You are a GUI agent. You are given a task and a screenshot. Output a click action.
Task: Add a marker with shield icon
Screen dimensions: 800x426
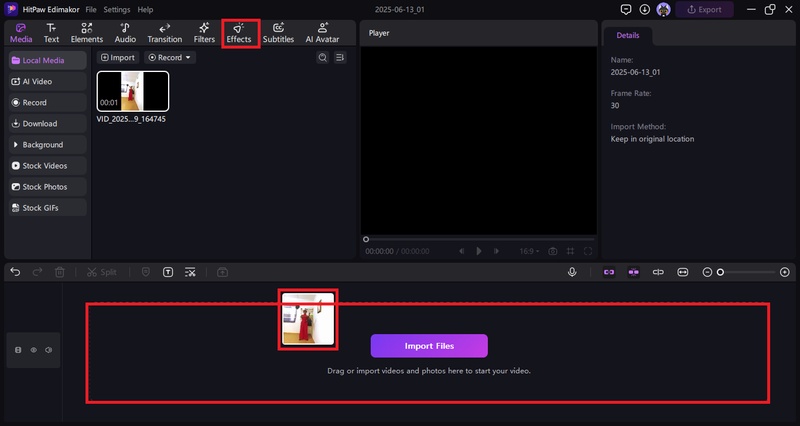(x=145, y=272)
